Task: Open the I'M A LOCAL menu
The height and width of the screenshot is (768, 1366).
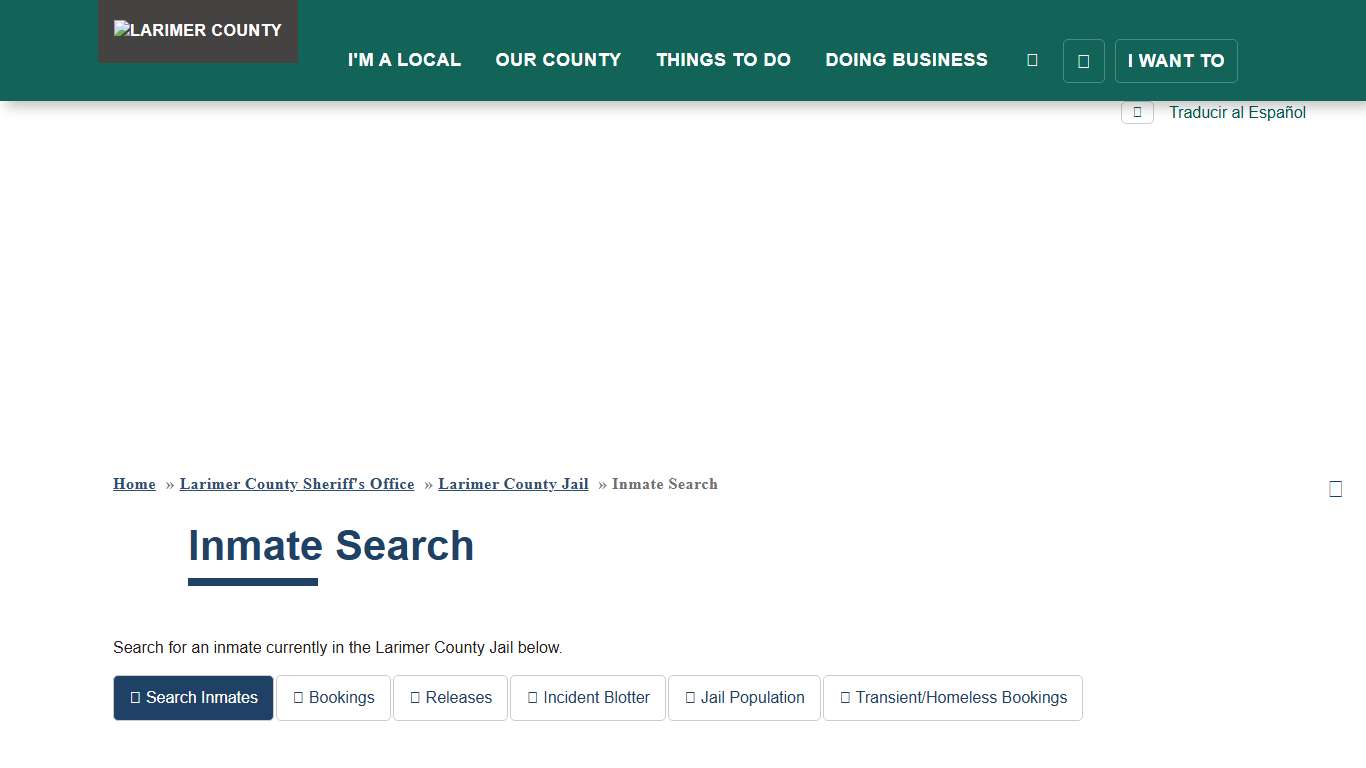Action: coord(404,60)
